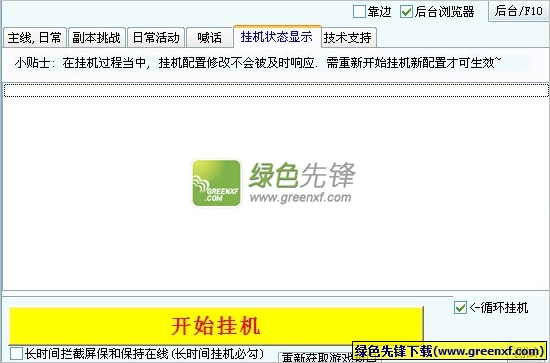This screenshot has height=363, width=550.
Task: Open the 技术支持 tab
Action: [348, 38]
